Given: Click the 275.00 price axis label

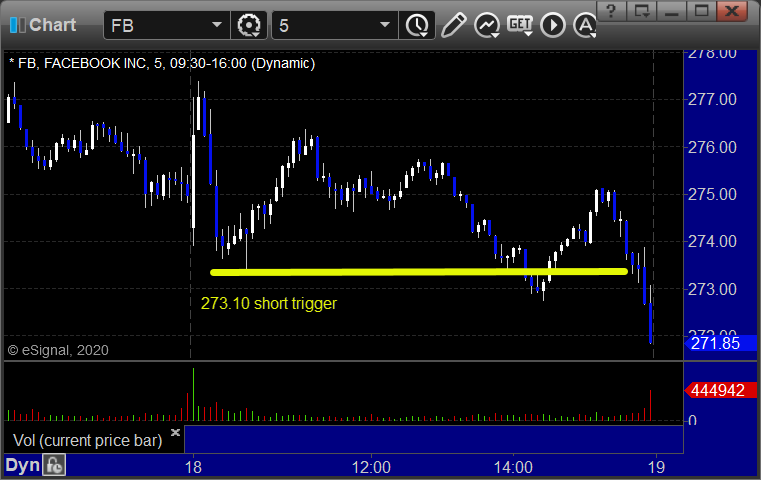Looking at the screenshot, I should [712, 194].
